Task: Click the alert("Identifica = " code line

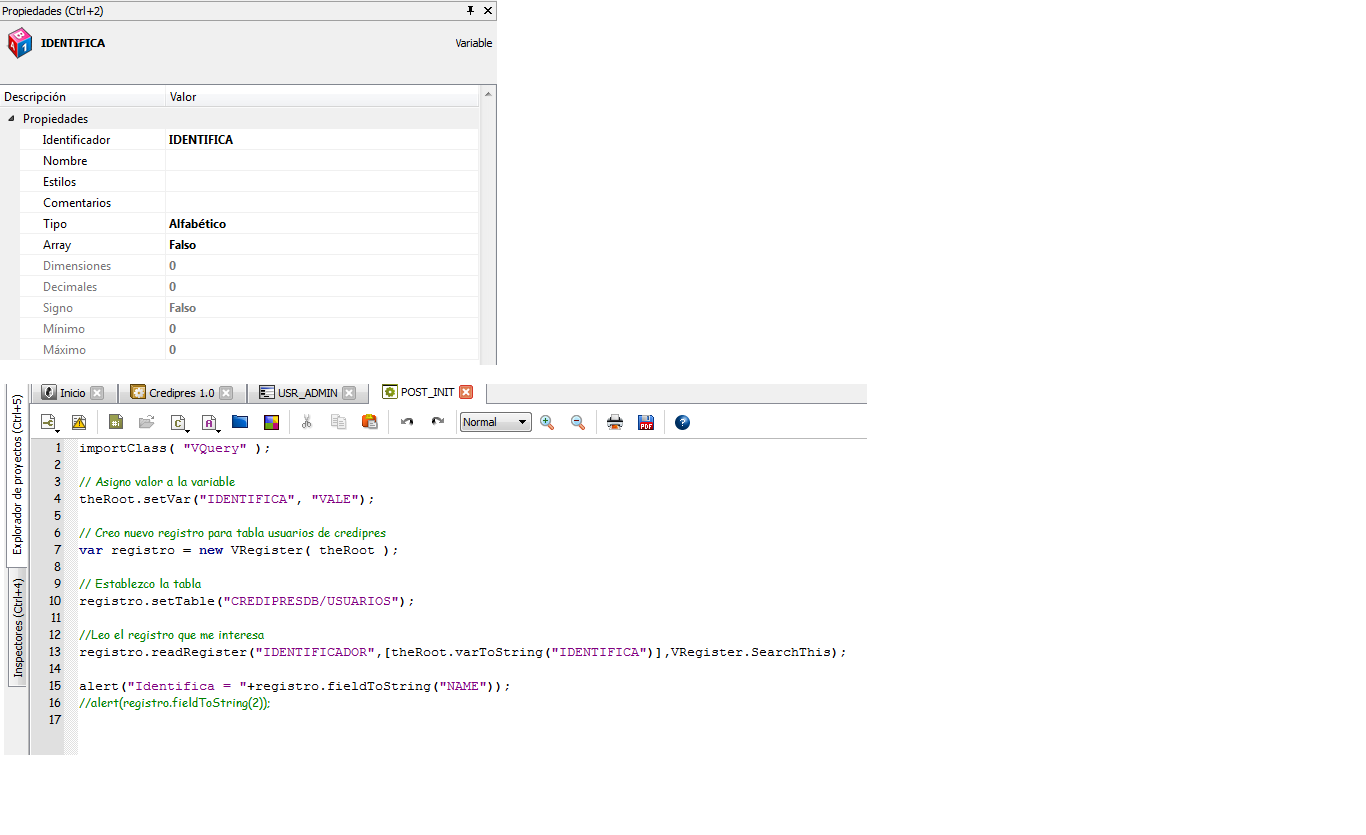Action: 295,686
